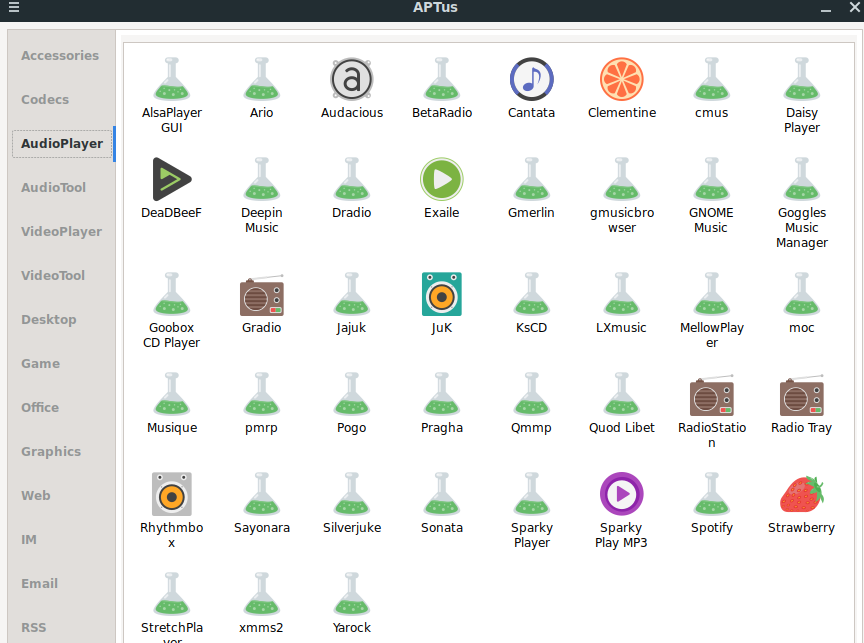The height and width of the screenshot is (643, 864).
Task: Click the Strawberry fruit icon
Action: (801, 494)
